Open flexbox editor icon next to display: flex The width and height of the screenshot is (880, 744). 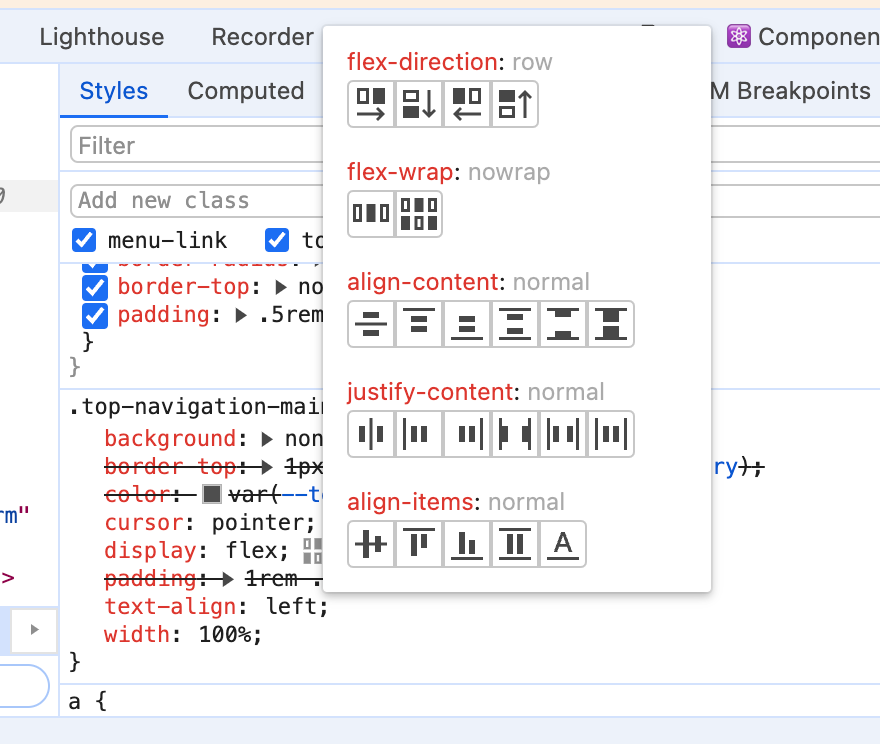tap(313, 551)
